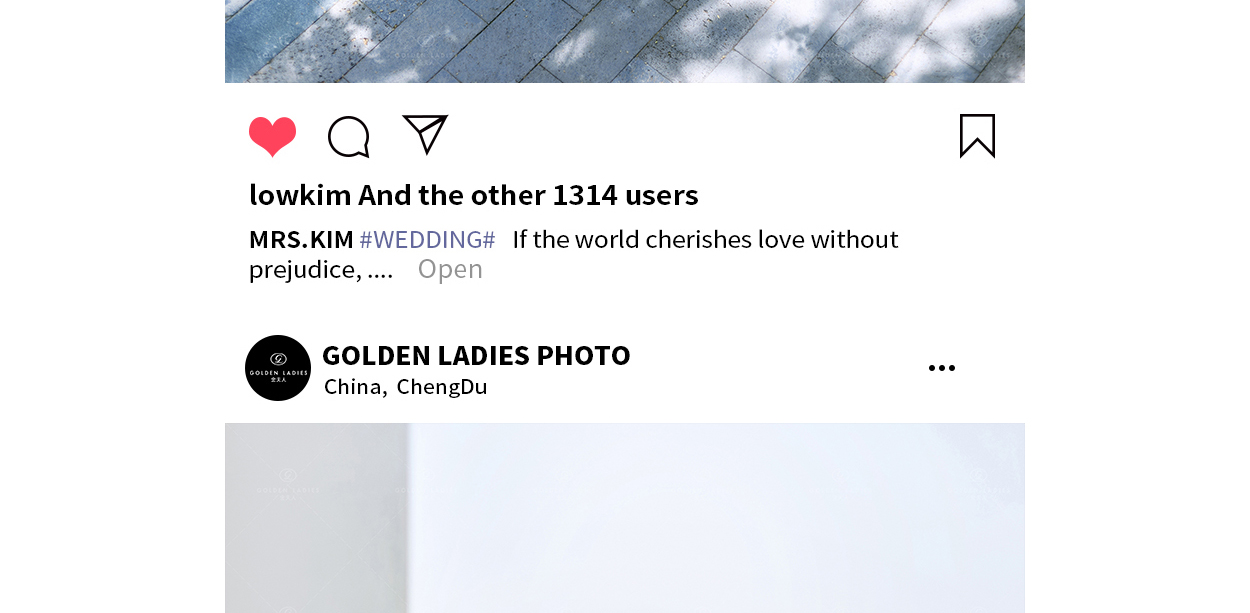This screenshot has height=613, width=1250.
Task: Open the stone pavement photo above the heart
Action: pyautogui.click(x=625, y=41)
